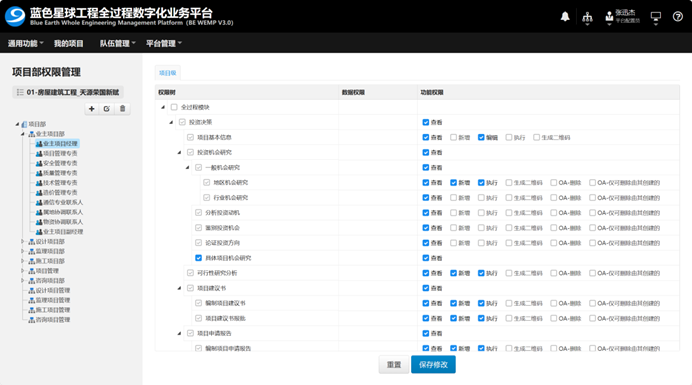
Task: Open the 通用功能 dropdown menu
Action: tap(26, 43)
